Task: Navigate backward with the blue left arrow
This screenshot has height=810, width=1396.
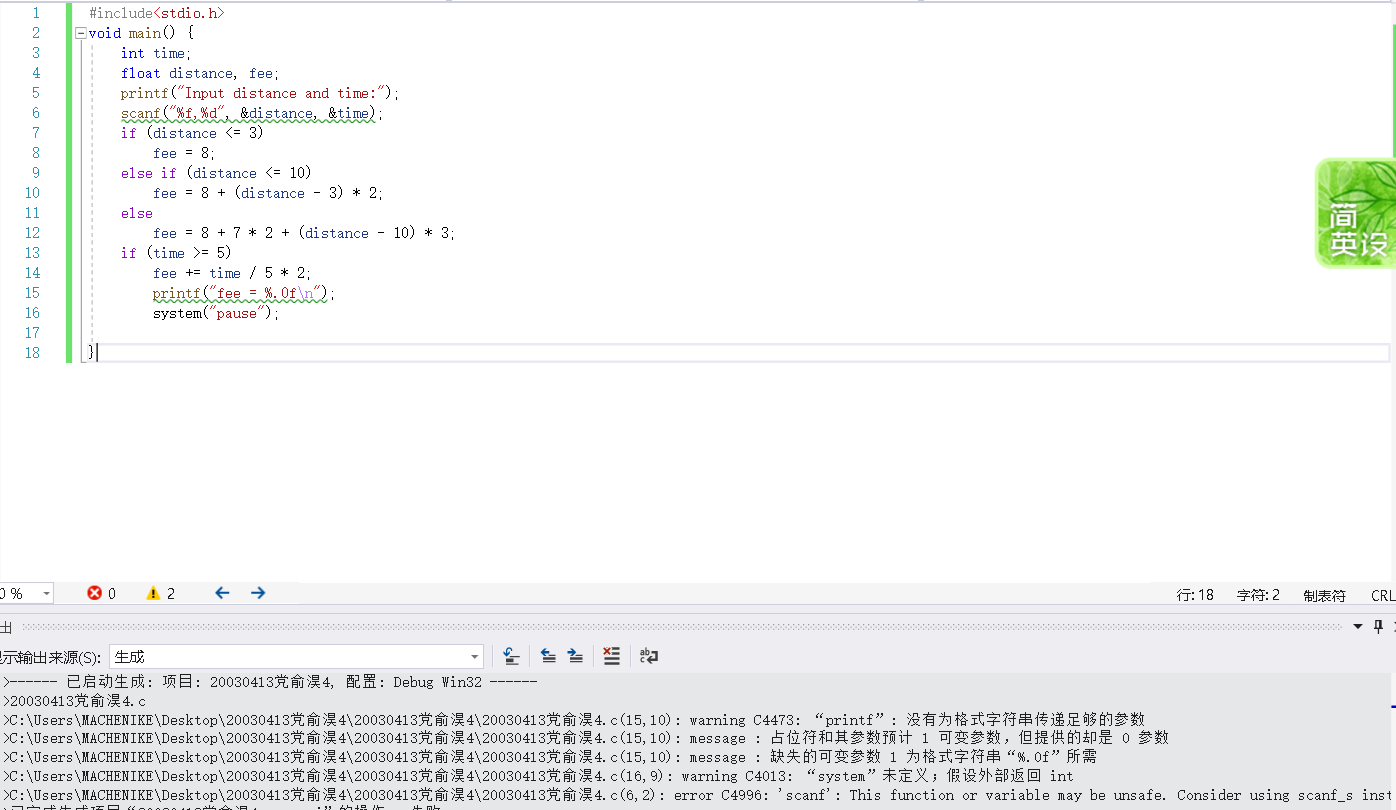Action: pyautogui.click(x=222, y=593)
